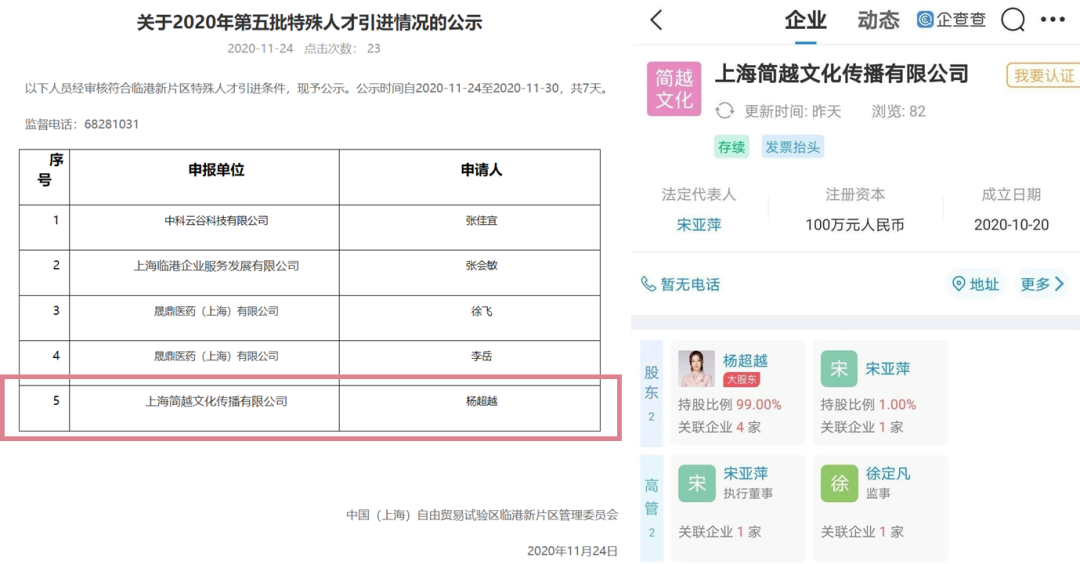Click the phone icon next to 暂无电话

click(648, 284)
